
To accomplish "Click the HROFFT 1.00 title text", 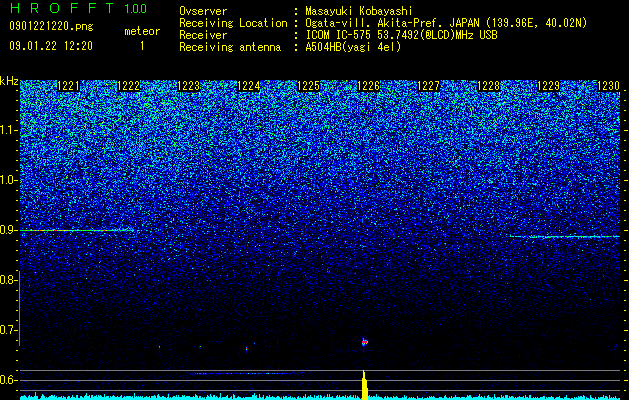I will (79, 8).
